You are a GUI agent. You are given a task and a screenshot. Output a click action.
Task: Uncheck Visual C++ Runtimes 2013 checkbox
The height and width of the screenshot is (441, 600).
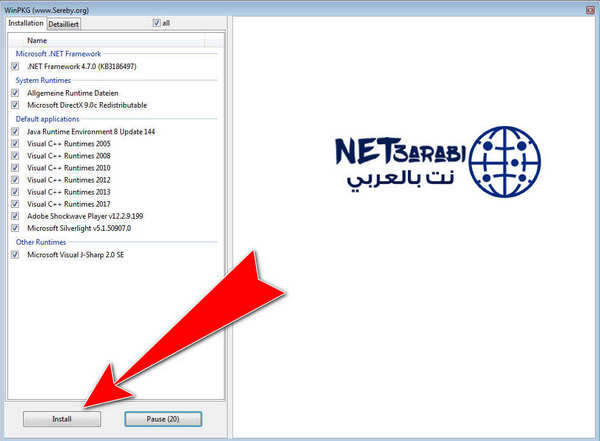[x=15, y=192]
